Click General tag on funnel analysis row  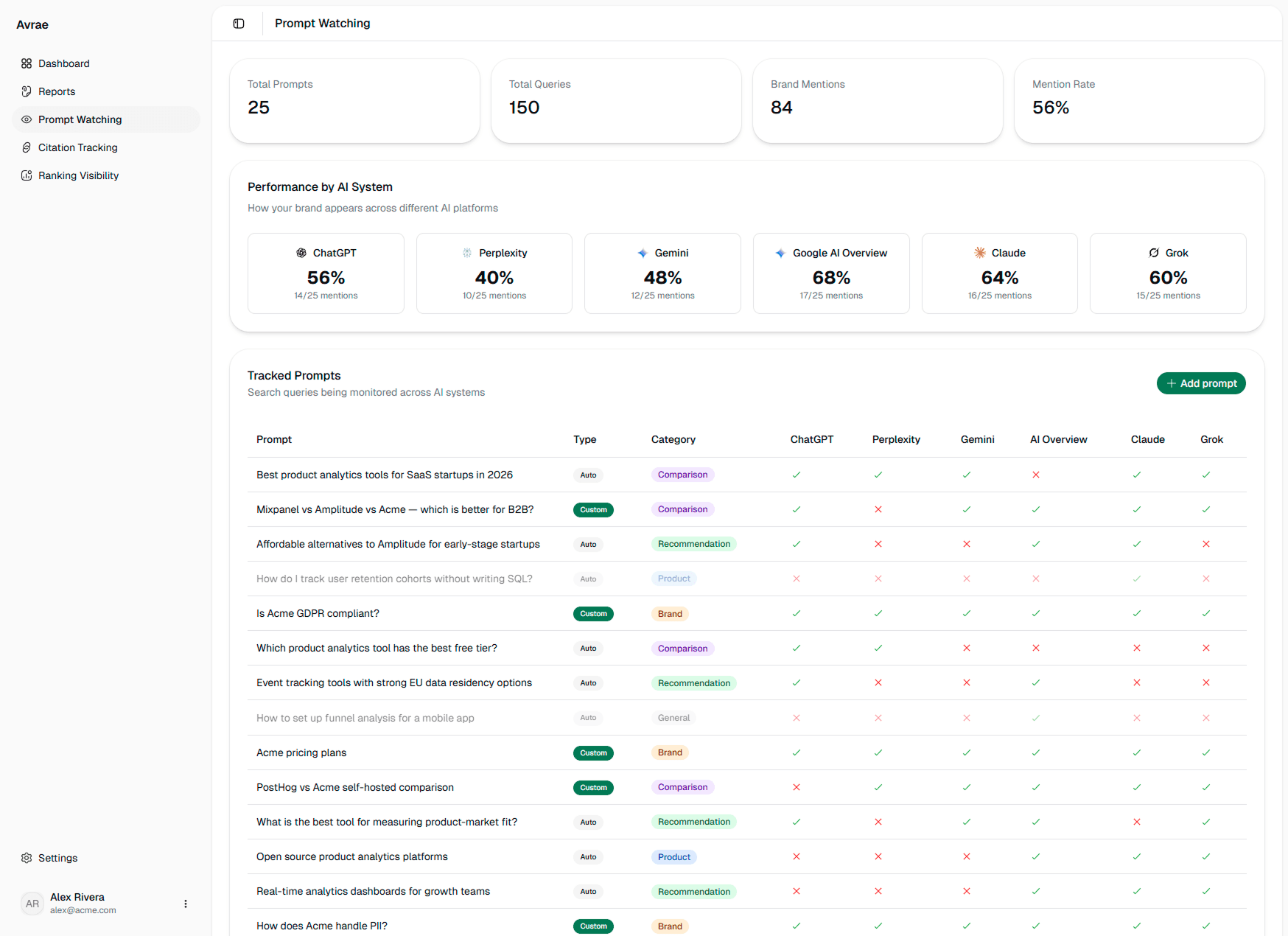click(x=673, y=718)
